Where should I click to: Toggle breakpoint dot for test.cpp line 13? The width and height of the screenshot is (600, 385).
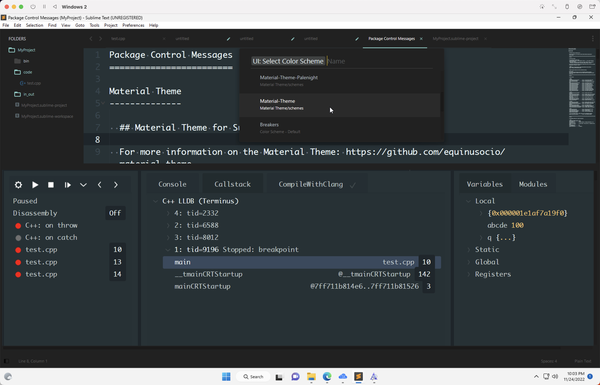pos(18,263)
